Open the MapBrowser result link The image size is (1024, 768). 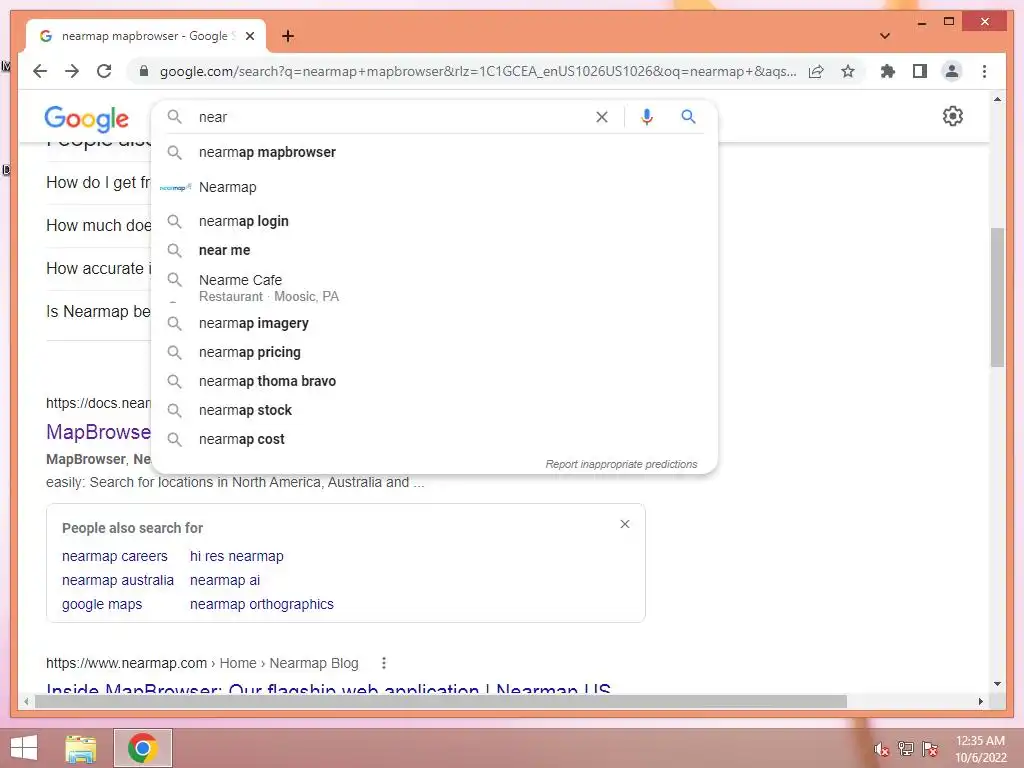point(98,432)
